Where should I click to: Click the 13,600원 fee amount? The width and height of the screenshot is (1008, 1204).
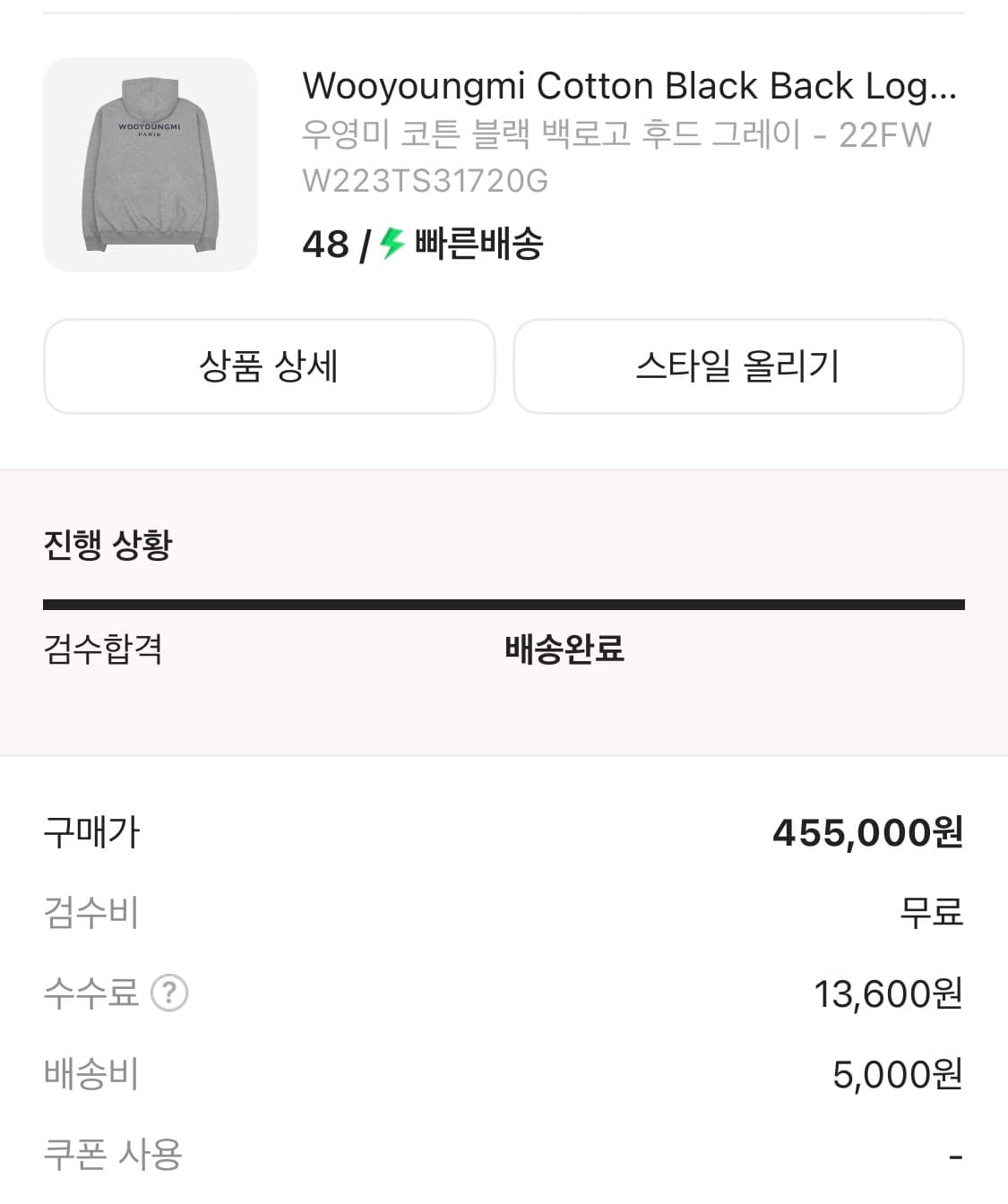pyautogui.click(x=887, y=993)
